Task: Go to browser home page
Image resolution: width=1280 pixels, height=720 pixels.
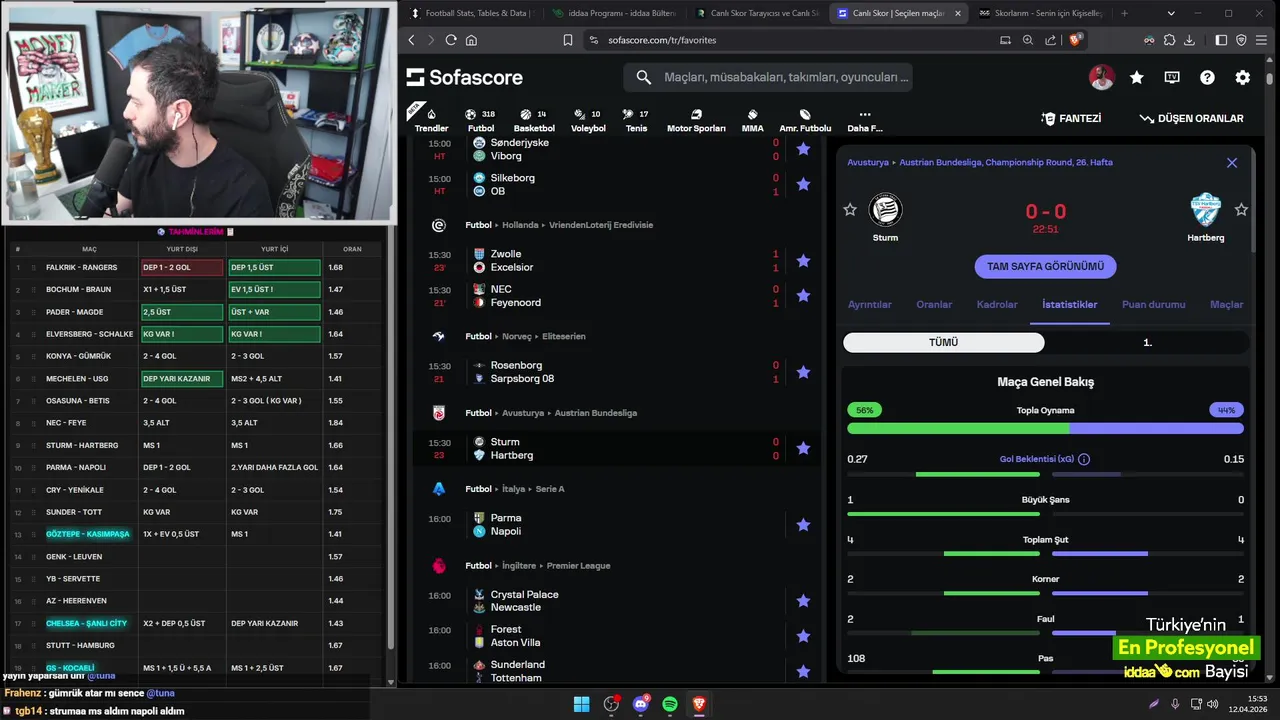Action: pos(471,40)
